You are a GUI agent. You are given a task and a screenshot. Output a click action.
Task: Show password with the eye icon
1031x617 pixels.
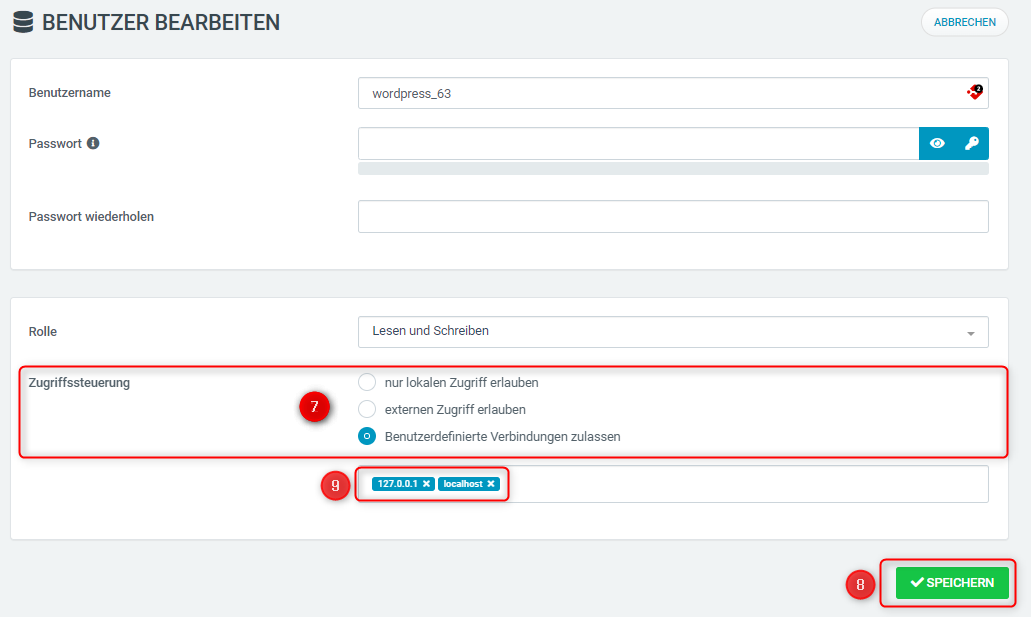coord(937,143)
